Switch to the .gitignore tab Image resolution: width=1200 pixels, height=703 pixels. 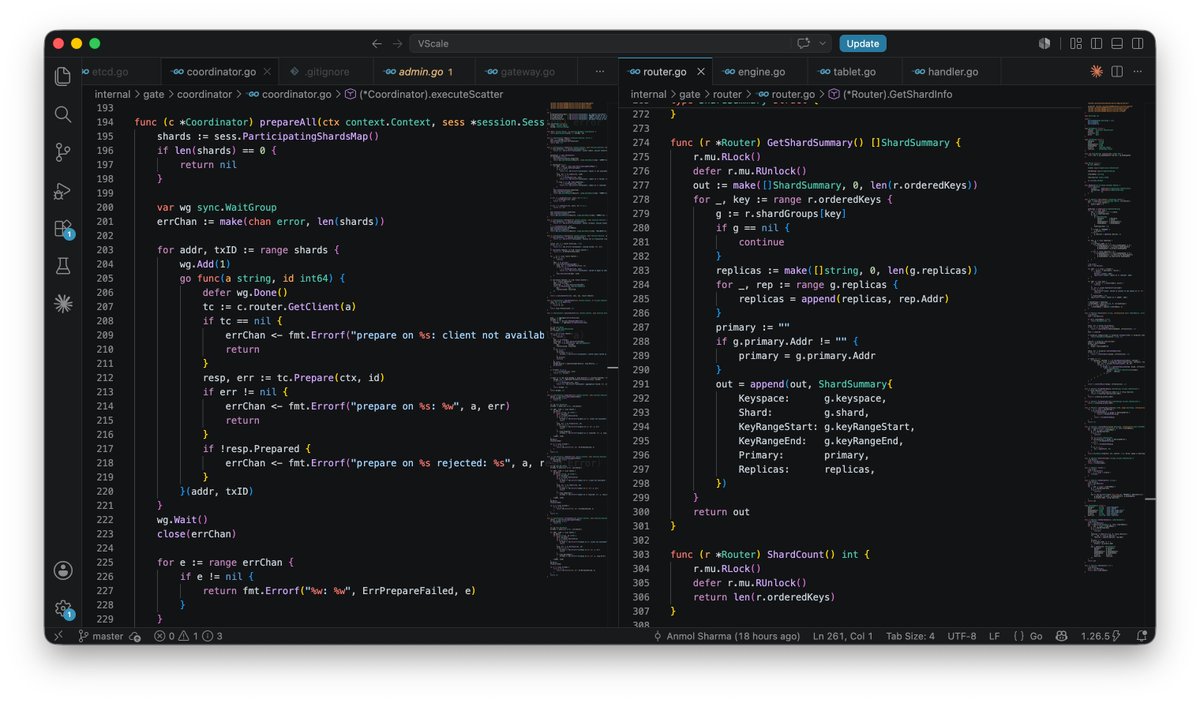tap(326, 72)
